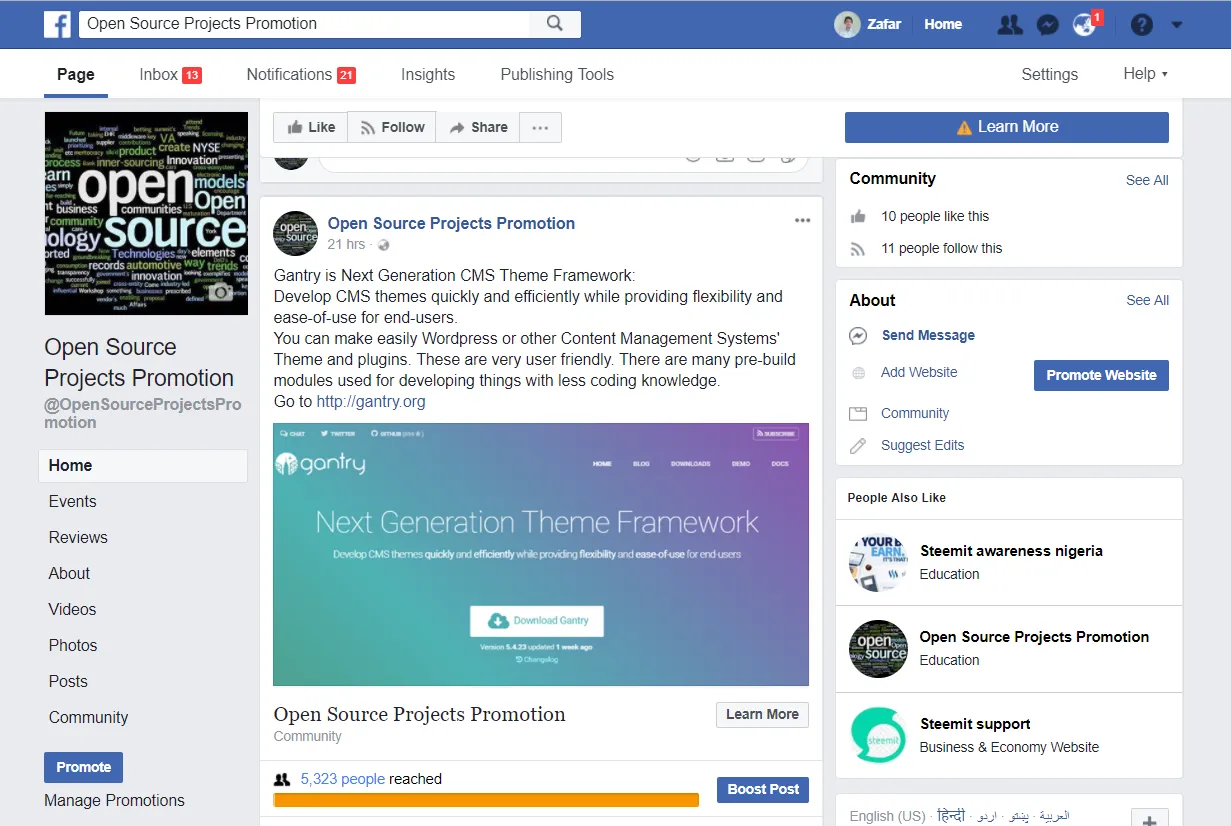
Task: Click the camera icon on page photo
Action: 220,292
